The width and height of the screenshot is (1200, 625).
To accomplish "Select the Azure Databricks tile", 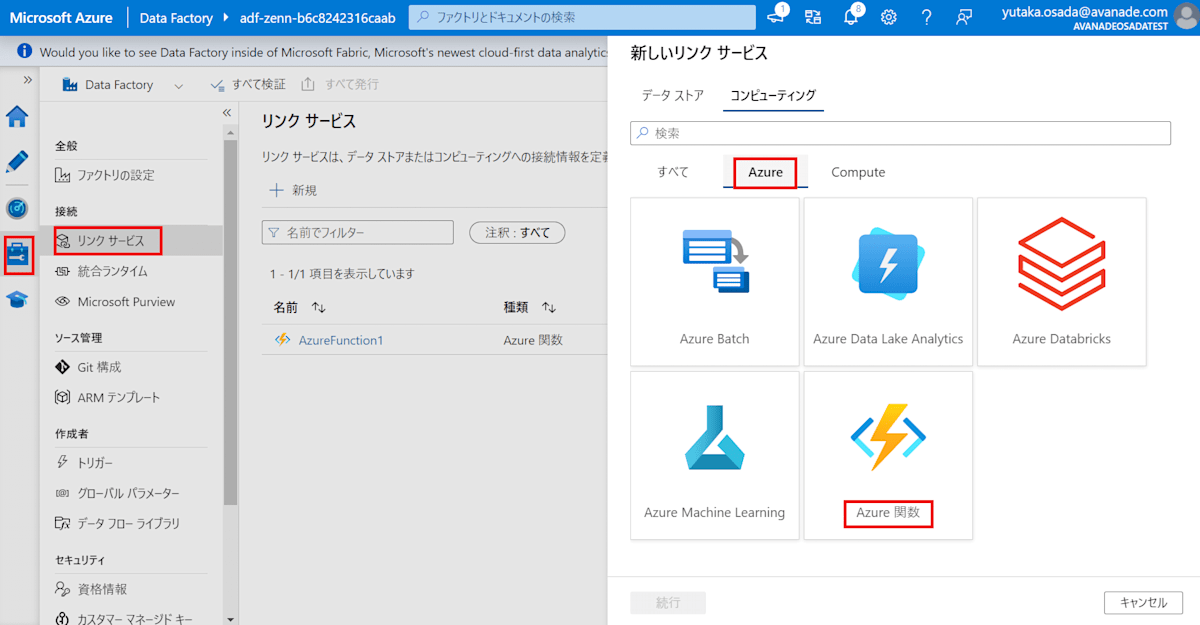I will tap(1062, 282).
